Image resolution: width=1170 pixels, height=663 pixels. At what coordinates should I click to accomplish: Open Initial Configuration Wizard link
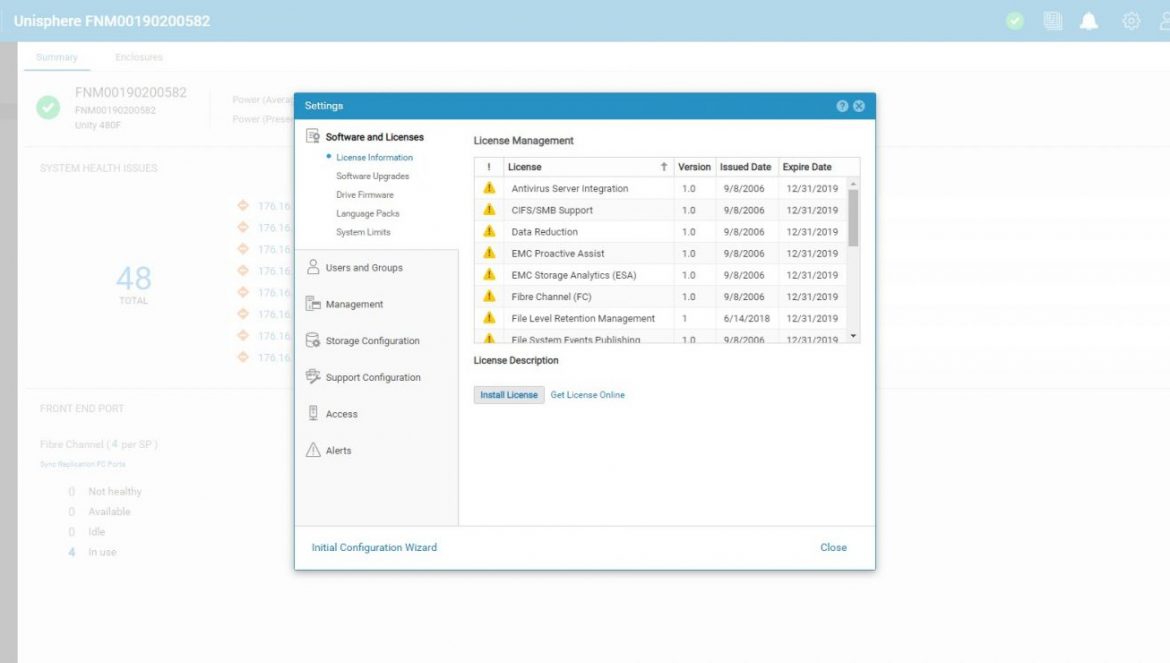point(374,547)
